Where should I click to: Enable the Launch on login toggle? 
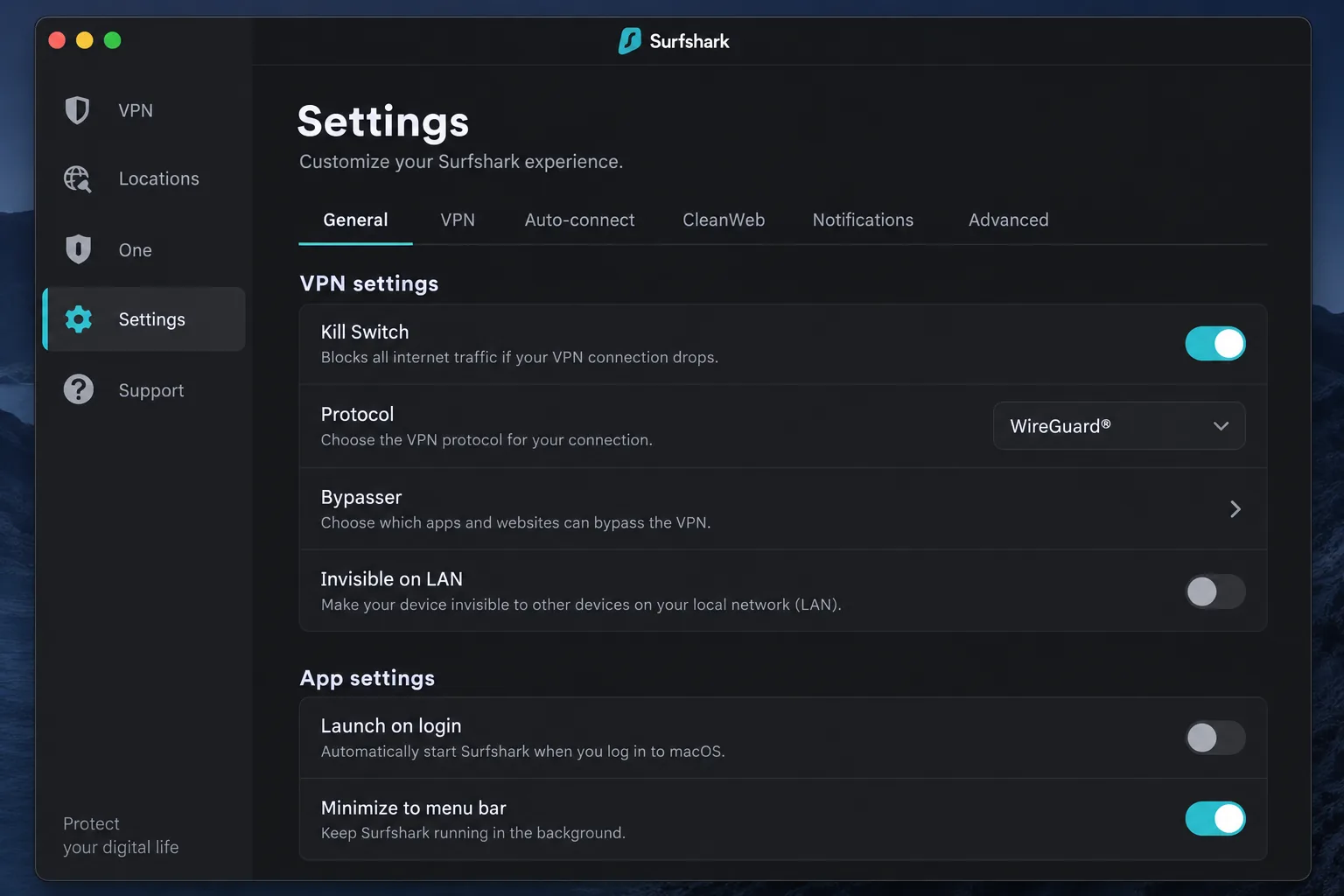(x=1214, y=738)
